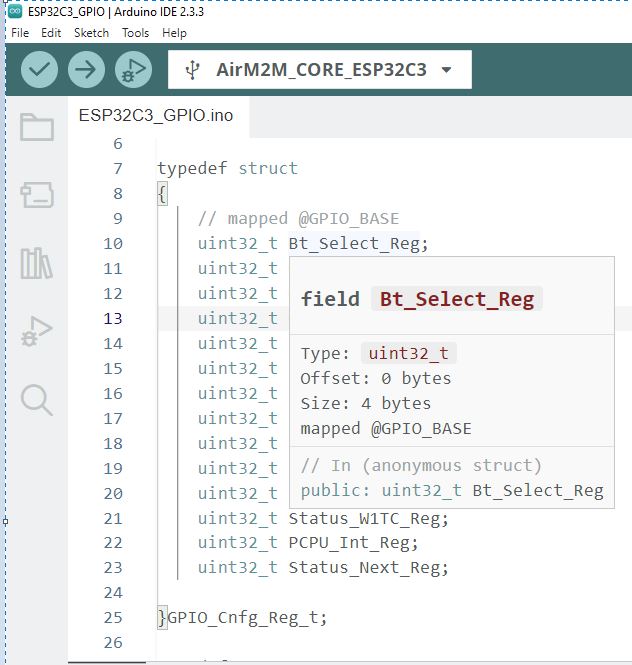Open the Tools menu

click(x=135, y=33)
